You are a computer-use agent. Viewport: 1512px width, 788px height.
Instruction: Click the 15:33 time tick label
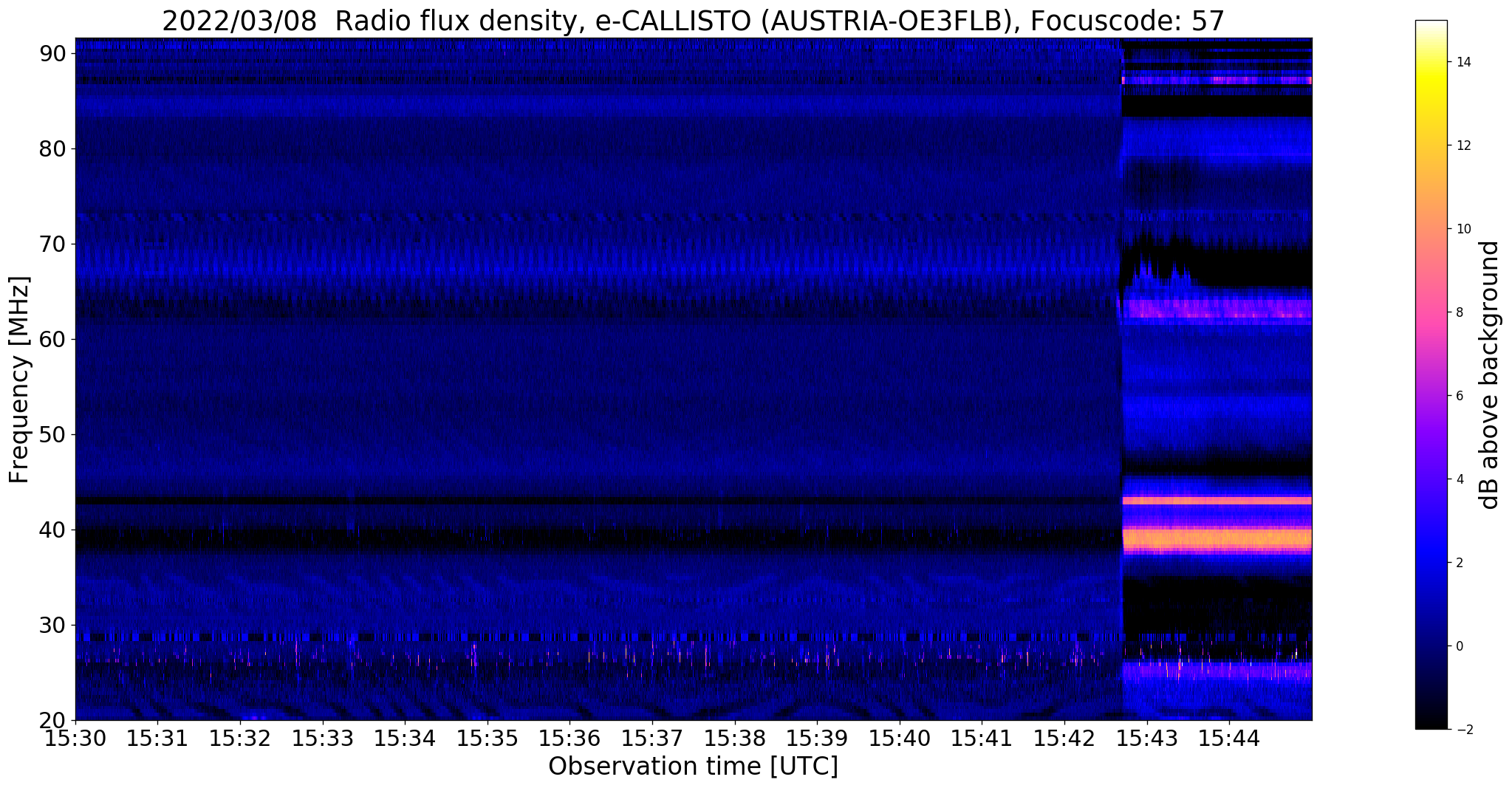(x=323, y=739)
